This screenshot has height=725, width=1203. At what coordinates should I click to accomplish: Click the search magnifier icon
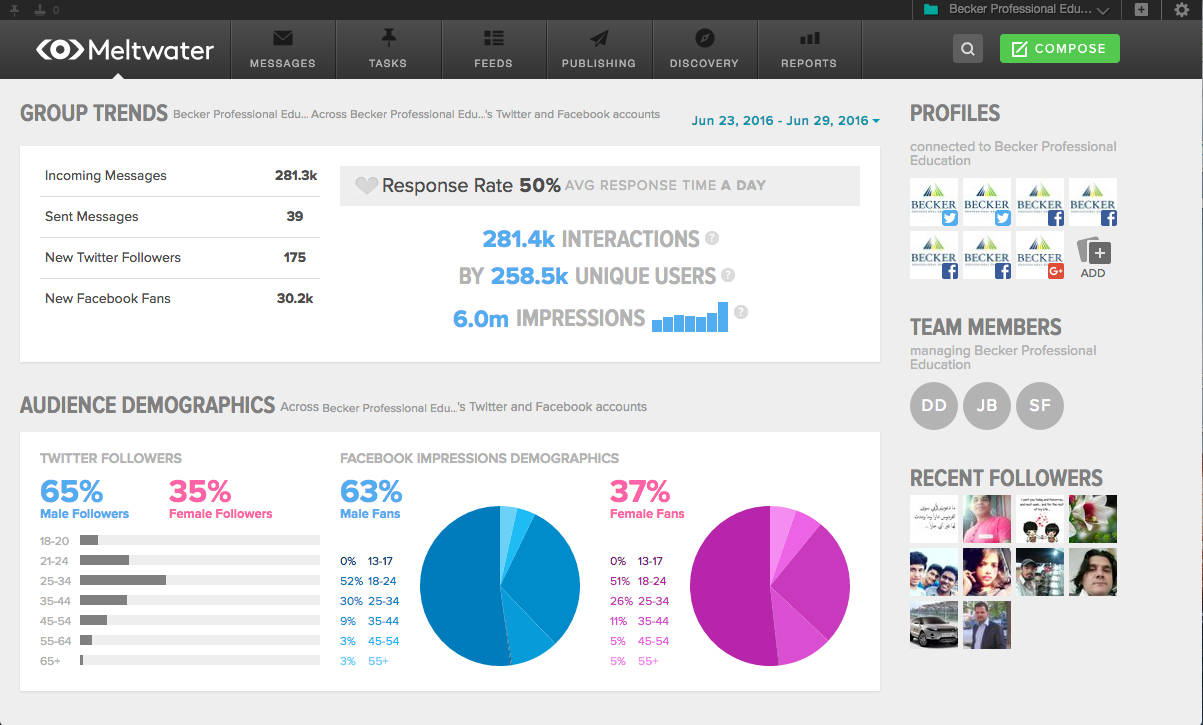[x=966, y=48]
